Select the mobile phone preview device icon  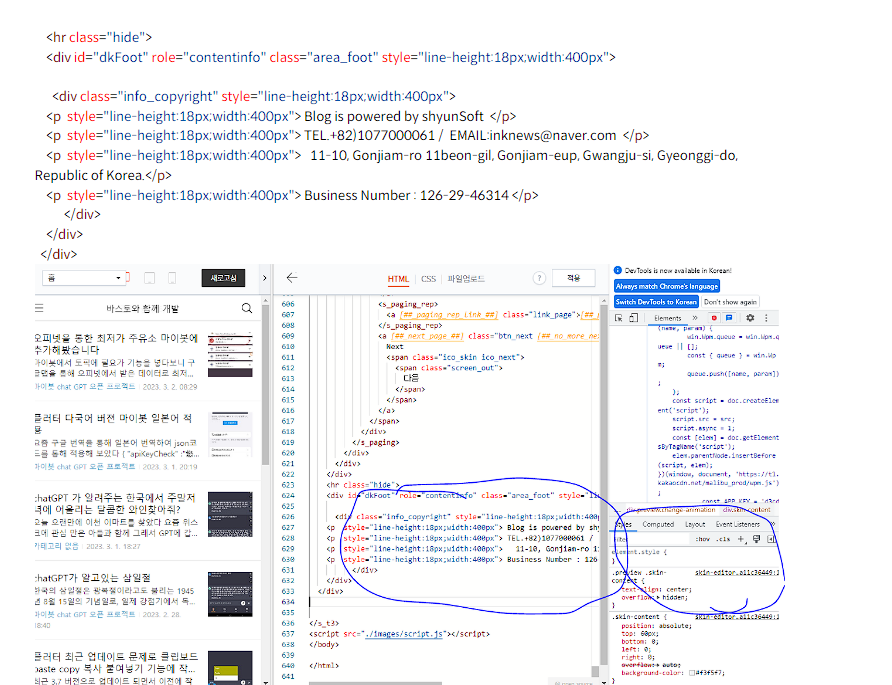coord(172,278)
